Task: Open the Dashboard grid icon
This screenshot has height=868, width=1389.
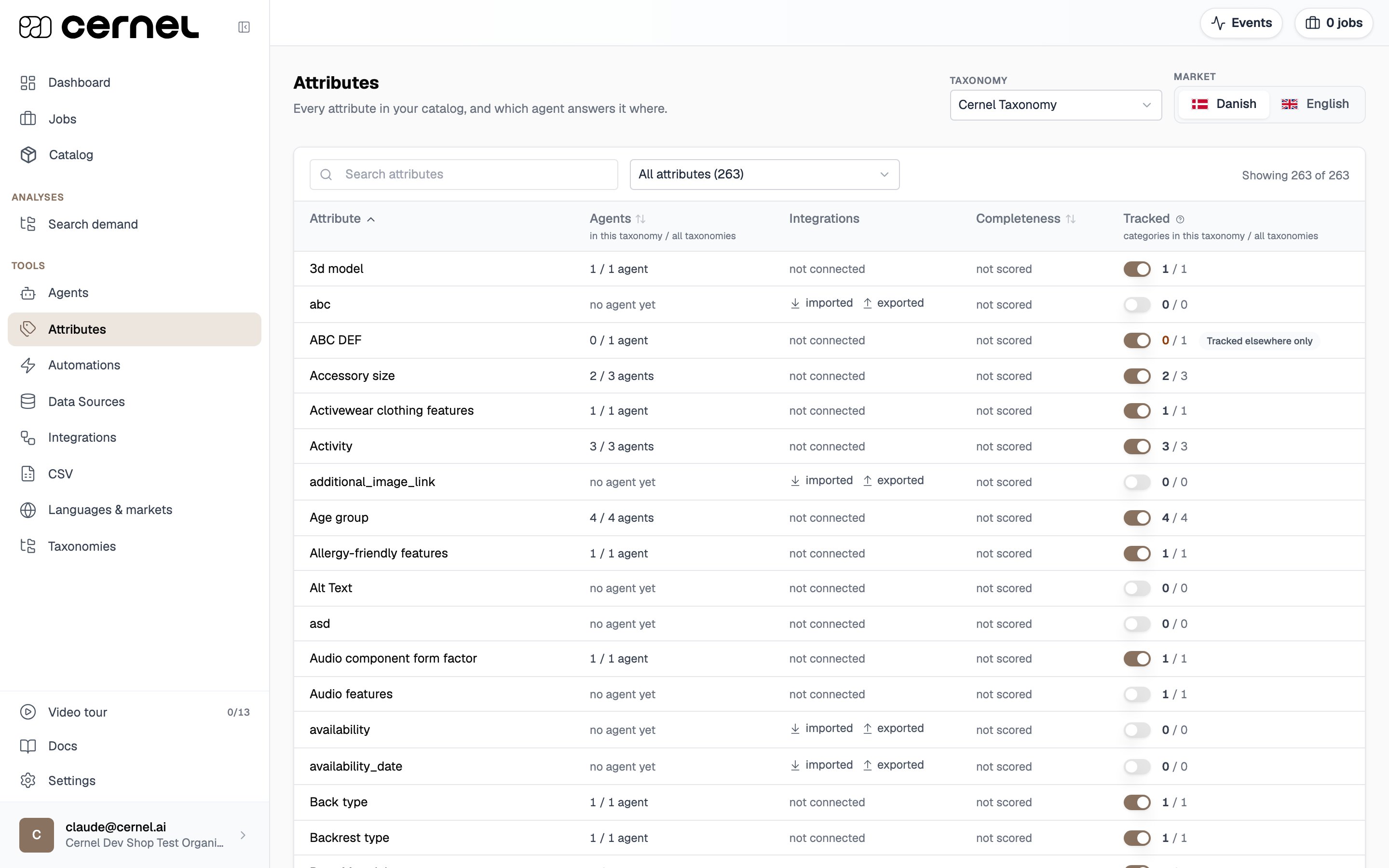Action: 28,82
